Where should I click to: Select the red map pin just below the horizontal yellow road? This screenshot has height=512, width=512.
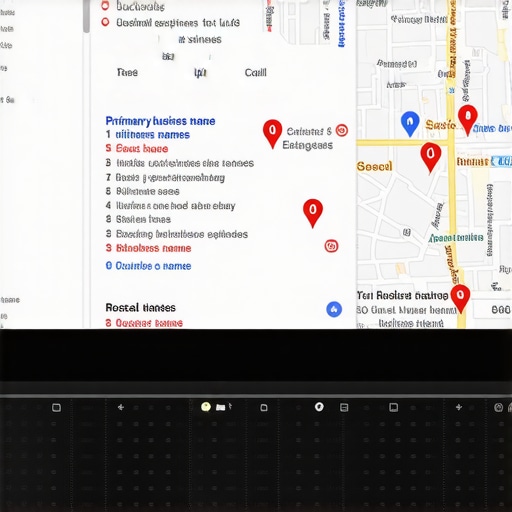coord(430,157)
